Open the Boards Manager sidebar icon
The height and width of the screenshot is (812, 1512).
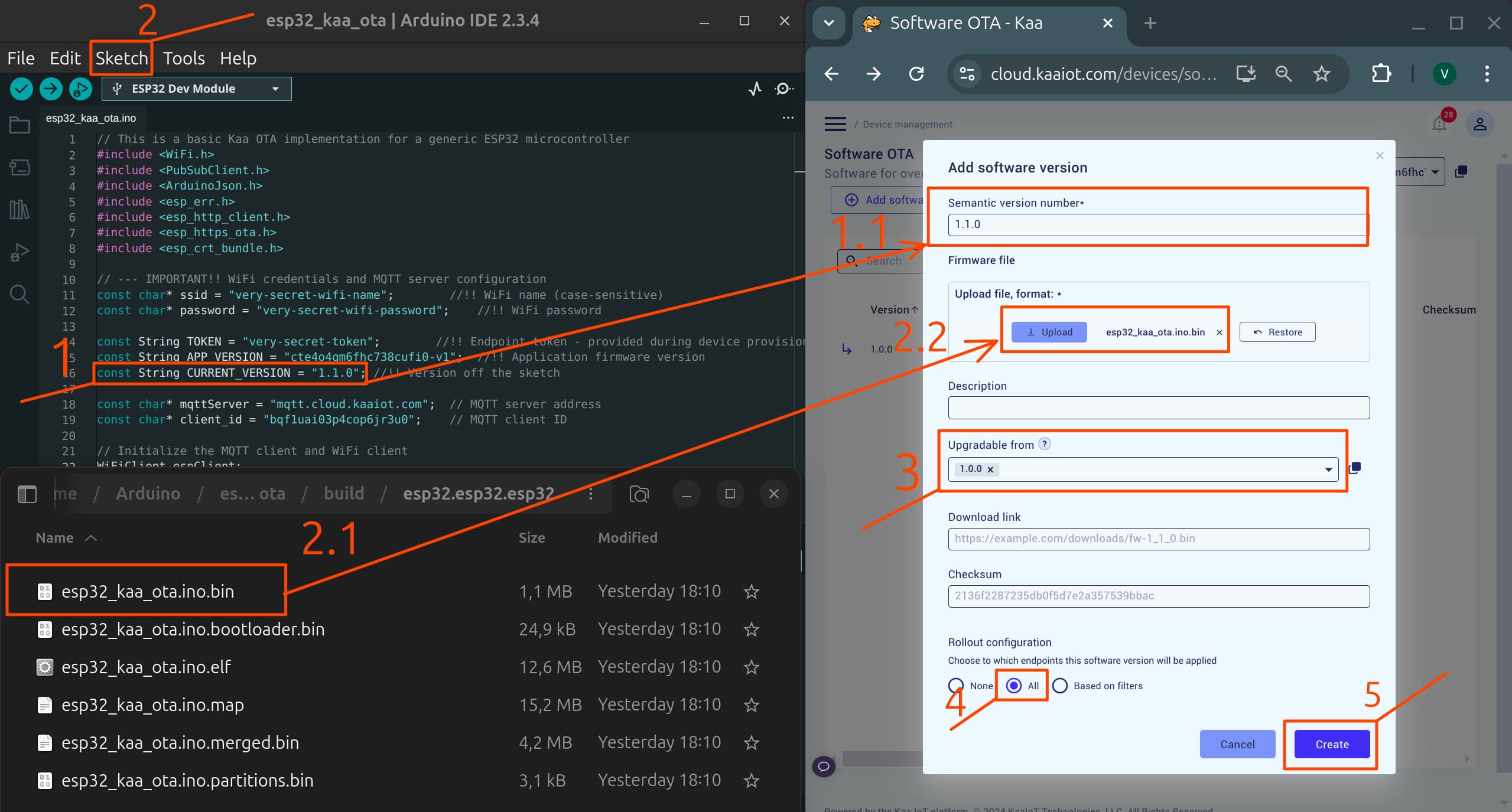(19, 168)
